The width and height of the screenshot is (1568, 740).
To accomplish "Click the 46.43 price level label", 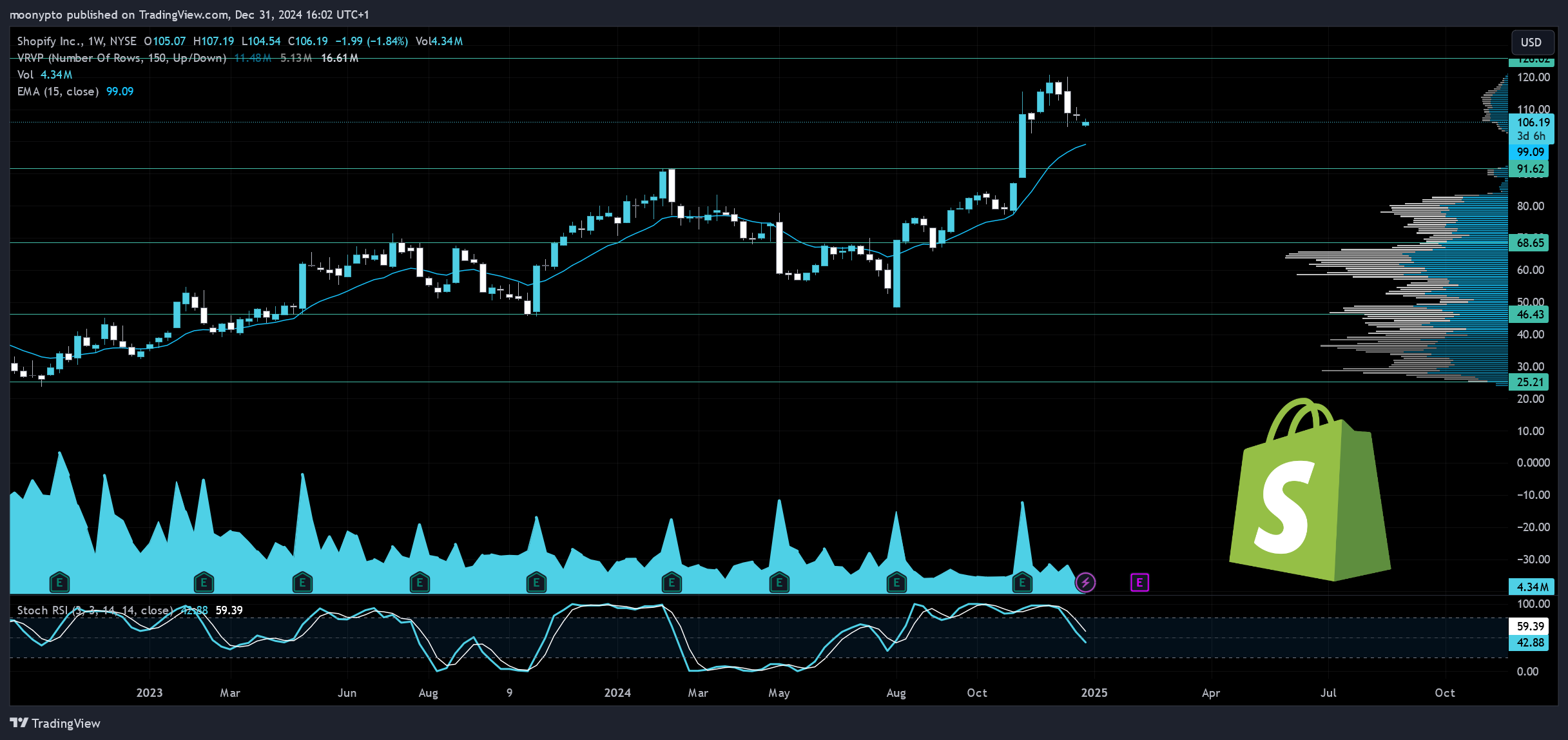I will [1530, 315].
